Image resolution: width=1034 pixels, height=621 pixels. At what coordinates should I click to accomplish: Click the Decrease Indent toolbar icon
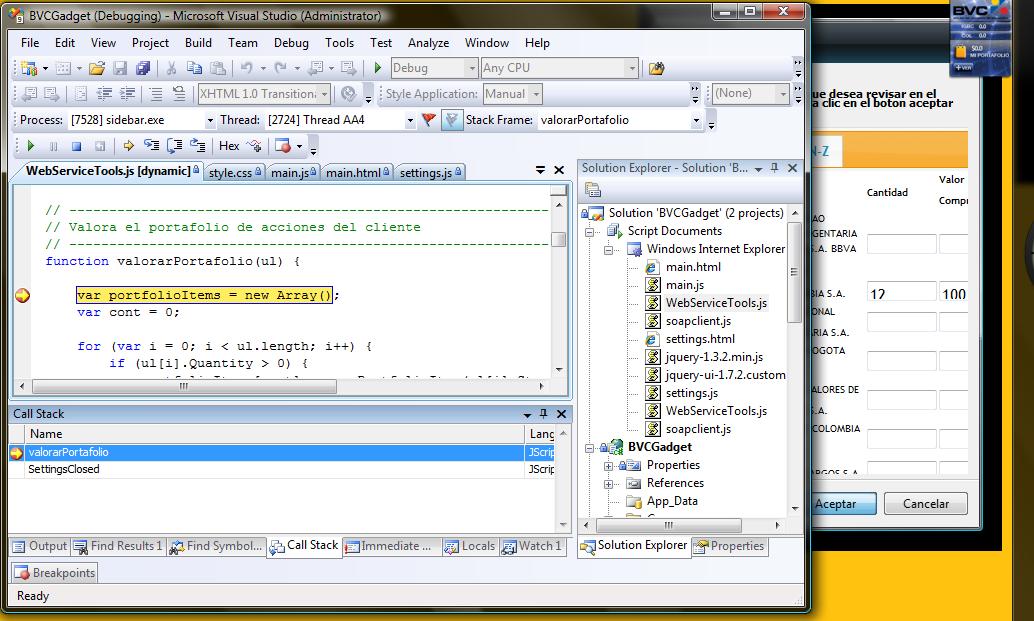[x=104, y=94]
